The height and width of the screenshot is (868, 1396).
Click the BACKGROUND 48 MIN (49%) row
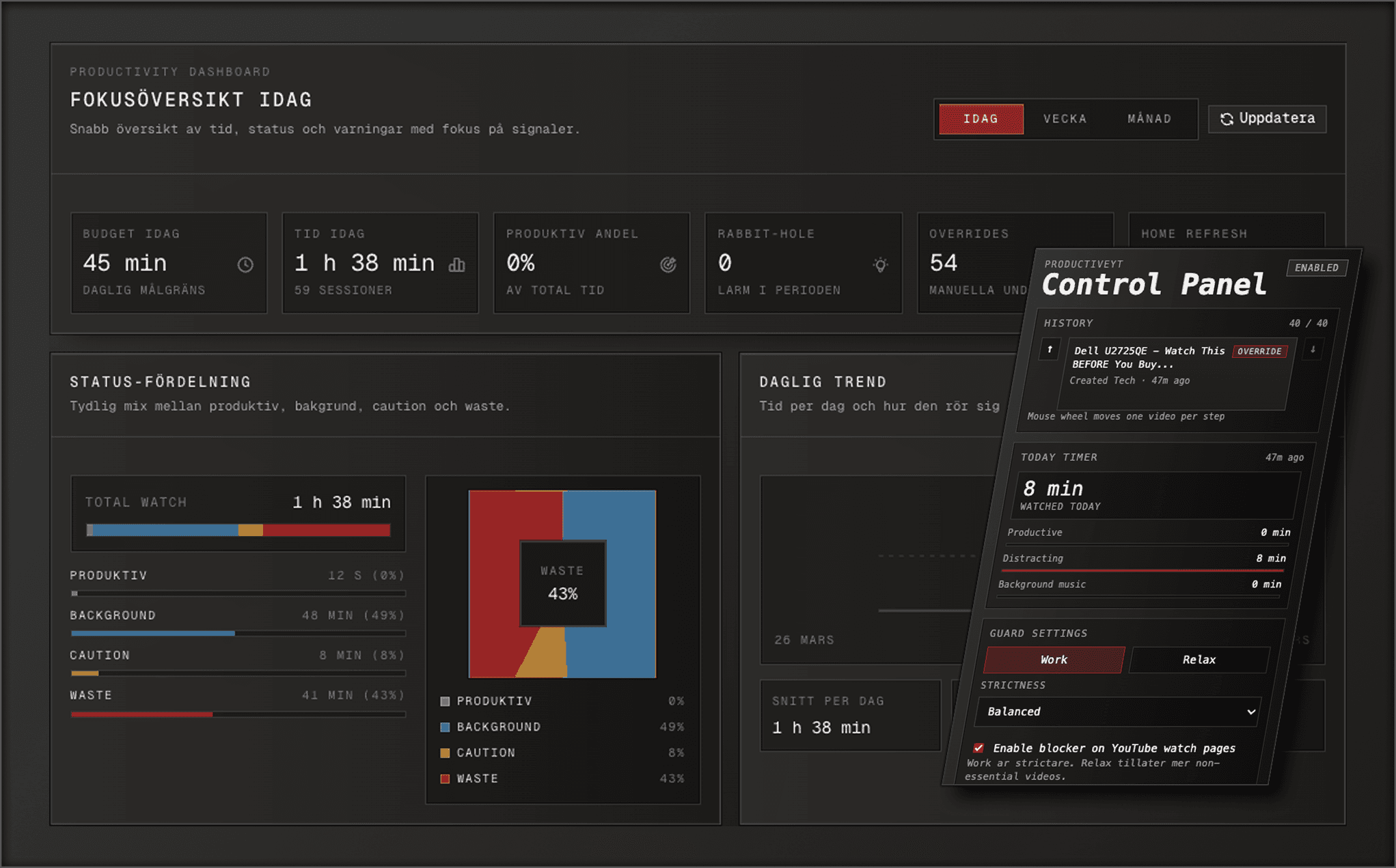238,624
